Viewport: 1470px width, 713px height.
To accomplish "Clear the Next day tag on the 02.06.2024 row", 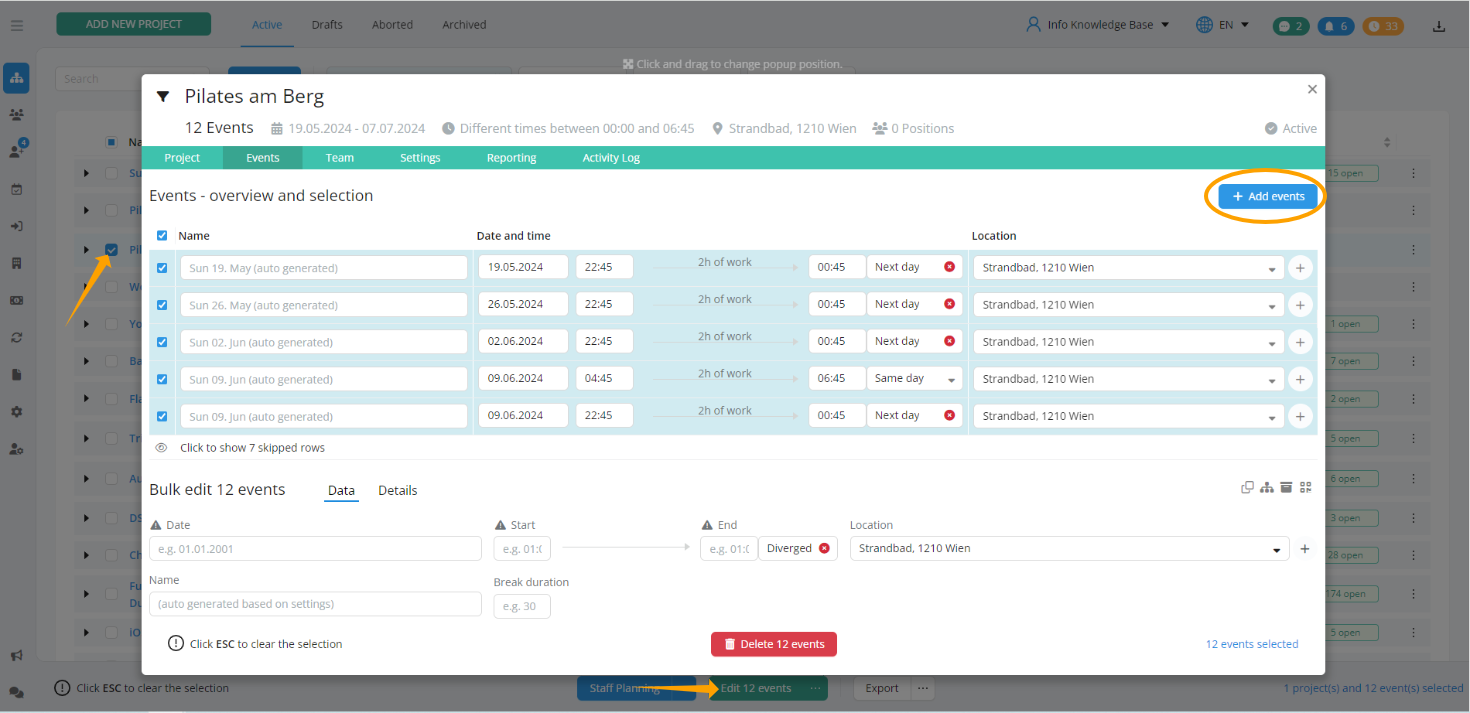I will (949, 341).
